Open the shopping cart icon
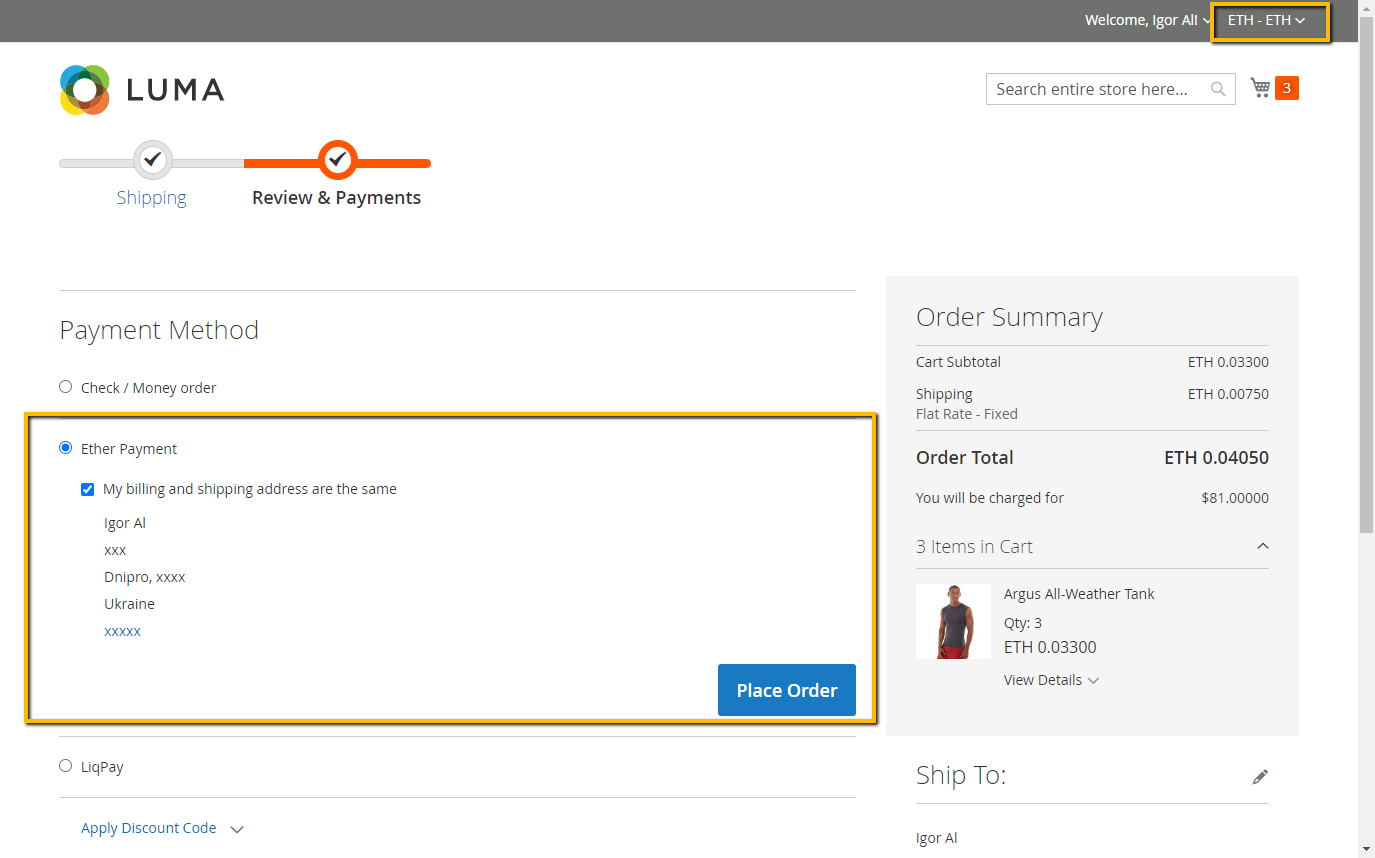 click(1260, 88)
